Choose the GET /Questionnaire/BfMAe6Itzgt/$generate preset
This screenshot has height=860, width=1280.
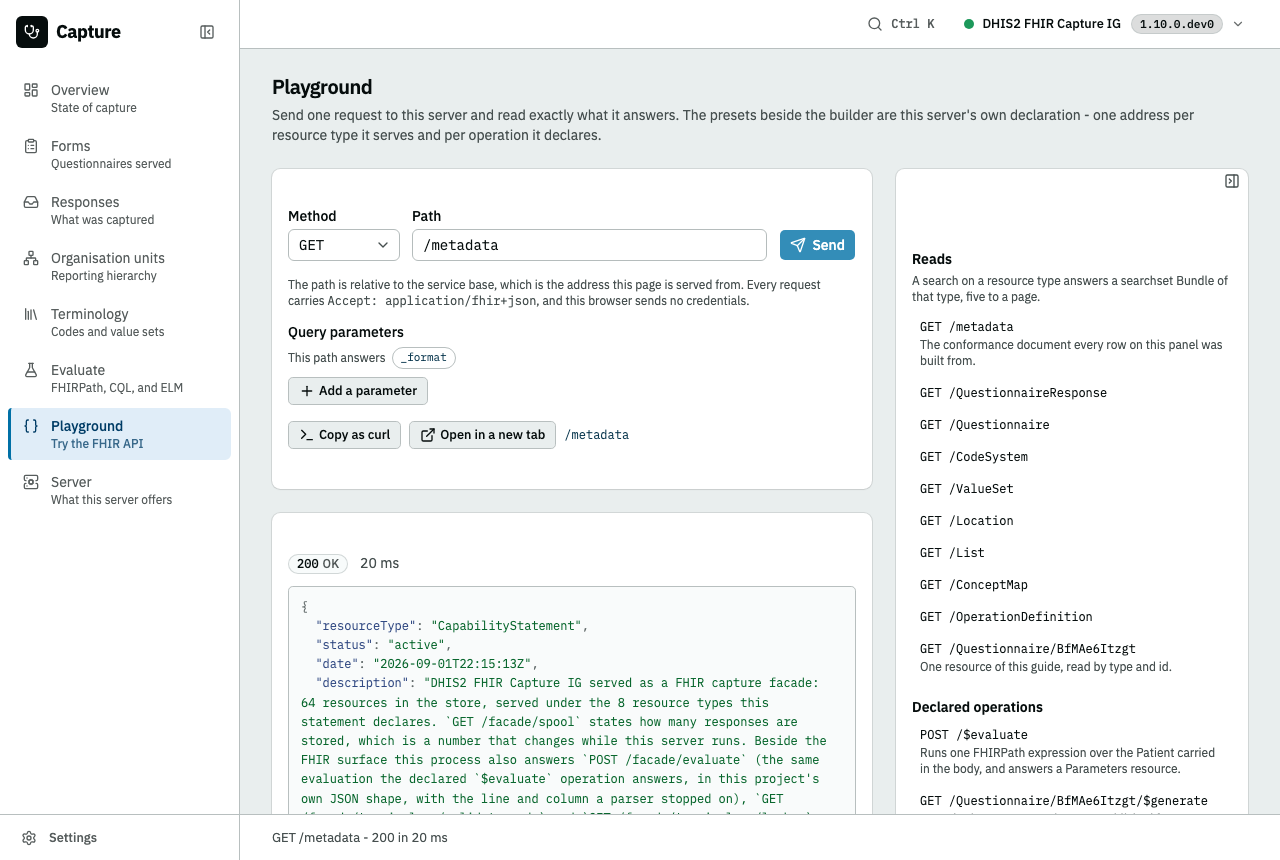[x=1072, y=801]
